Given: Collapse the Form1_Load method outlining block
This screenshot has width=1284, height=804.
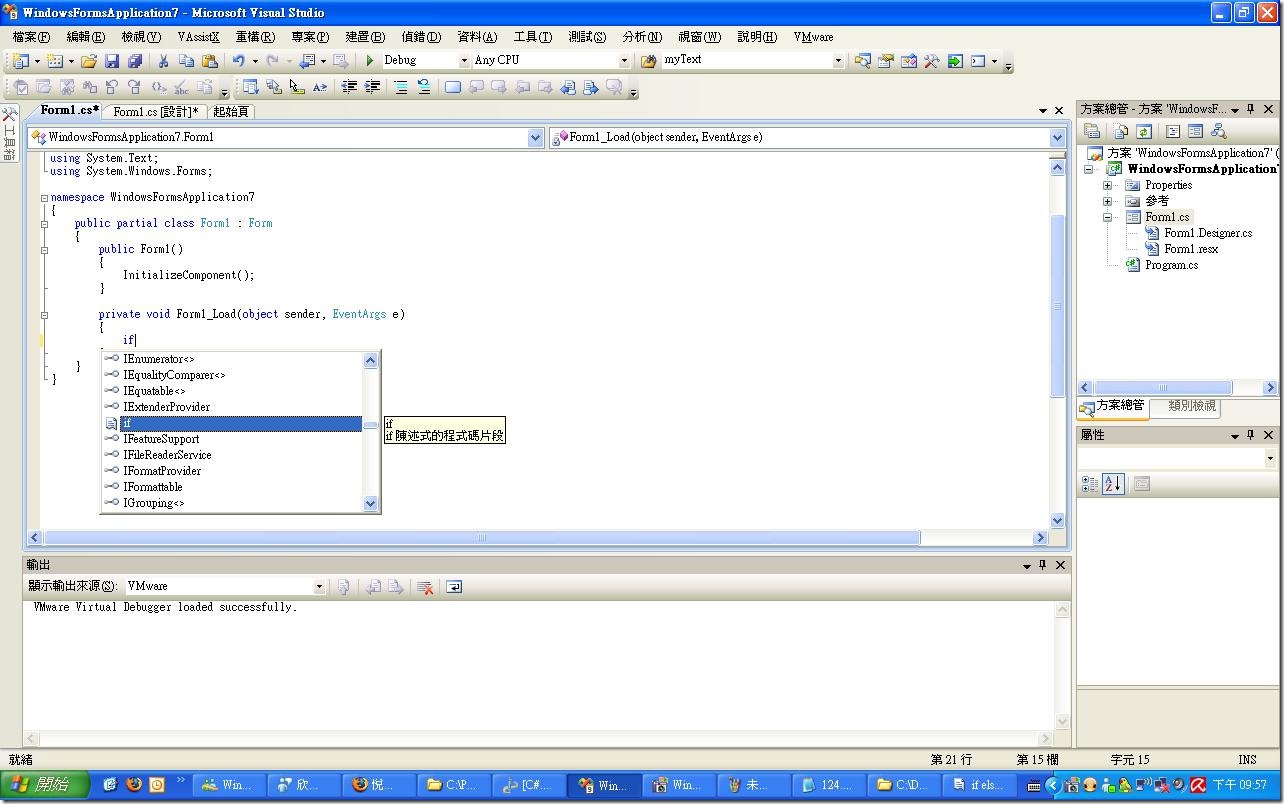Looking at the screenshot, I should 44,315.
